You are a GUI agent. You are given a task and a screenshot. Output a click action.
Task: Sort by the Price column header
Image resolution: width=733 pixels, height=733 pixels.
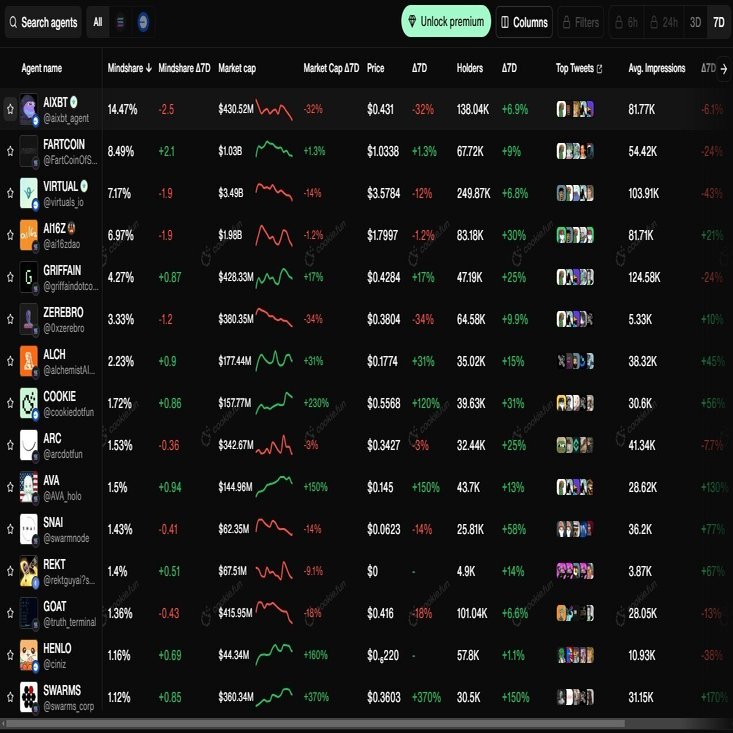tap(375, 68)
